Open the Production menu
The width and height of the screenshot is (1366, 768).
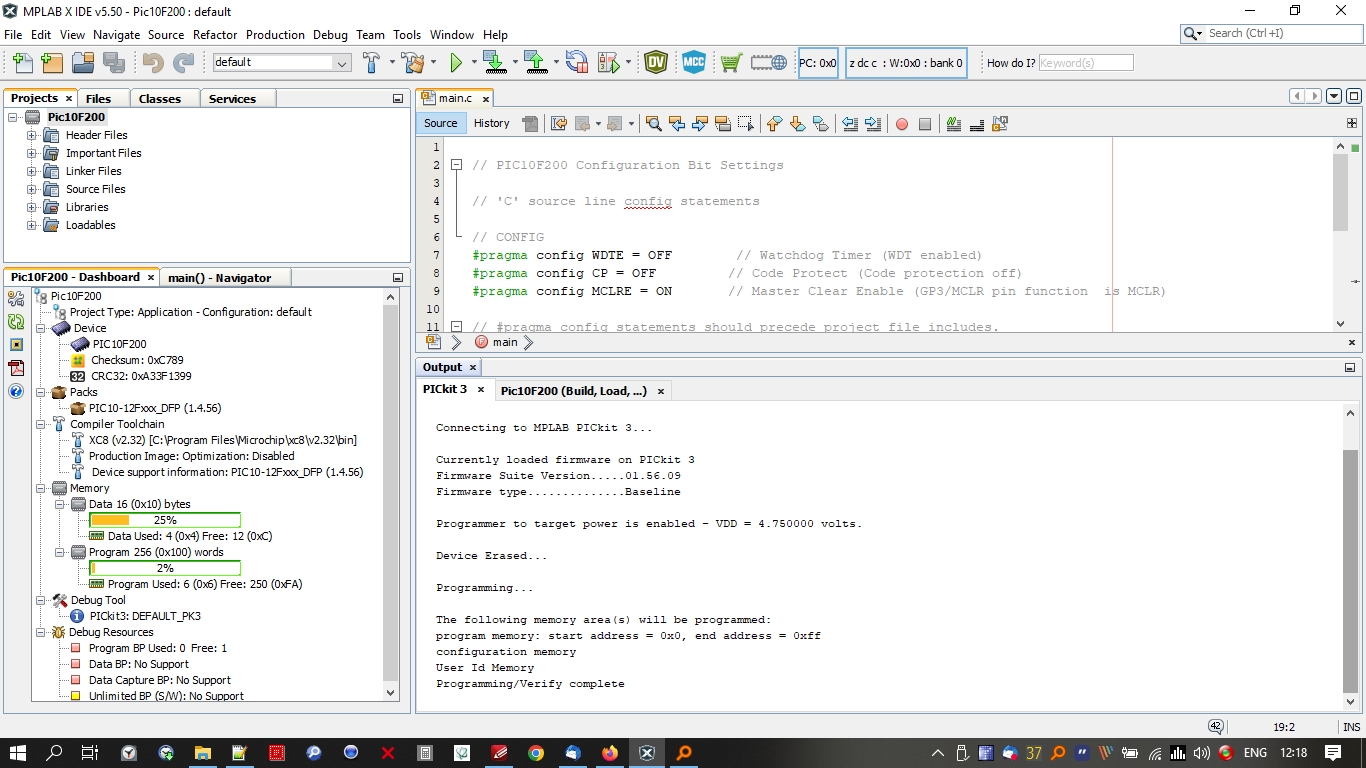click(x=275, y=34)
